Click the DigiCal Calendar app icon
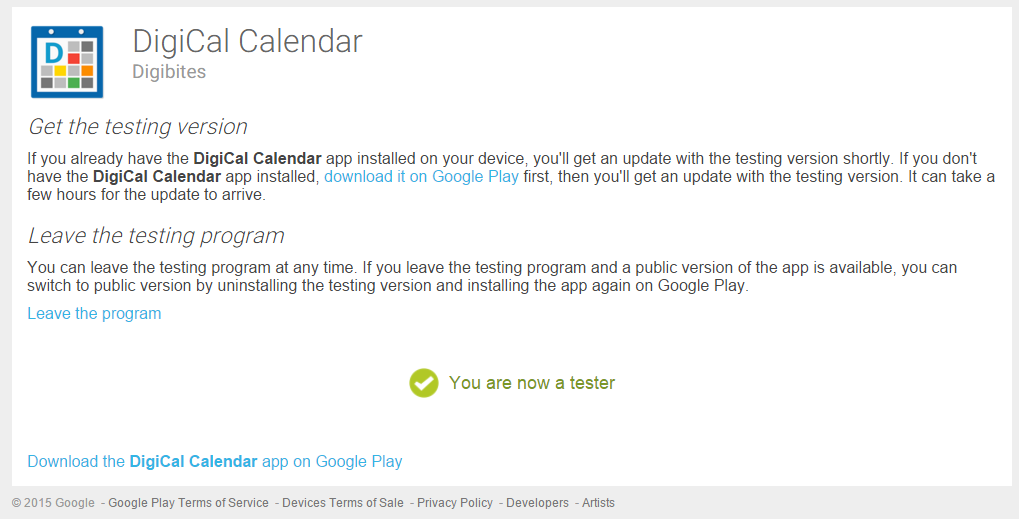 [x=67, y=62]
